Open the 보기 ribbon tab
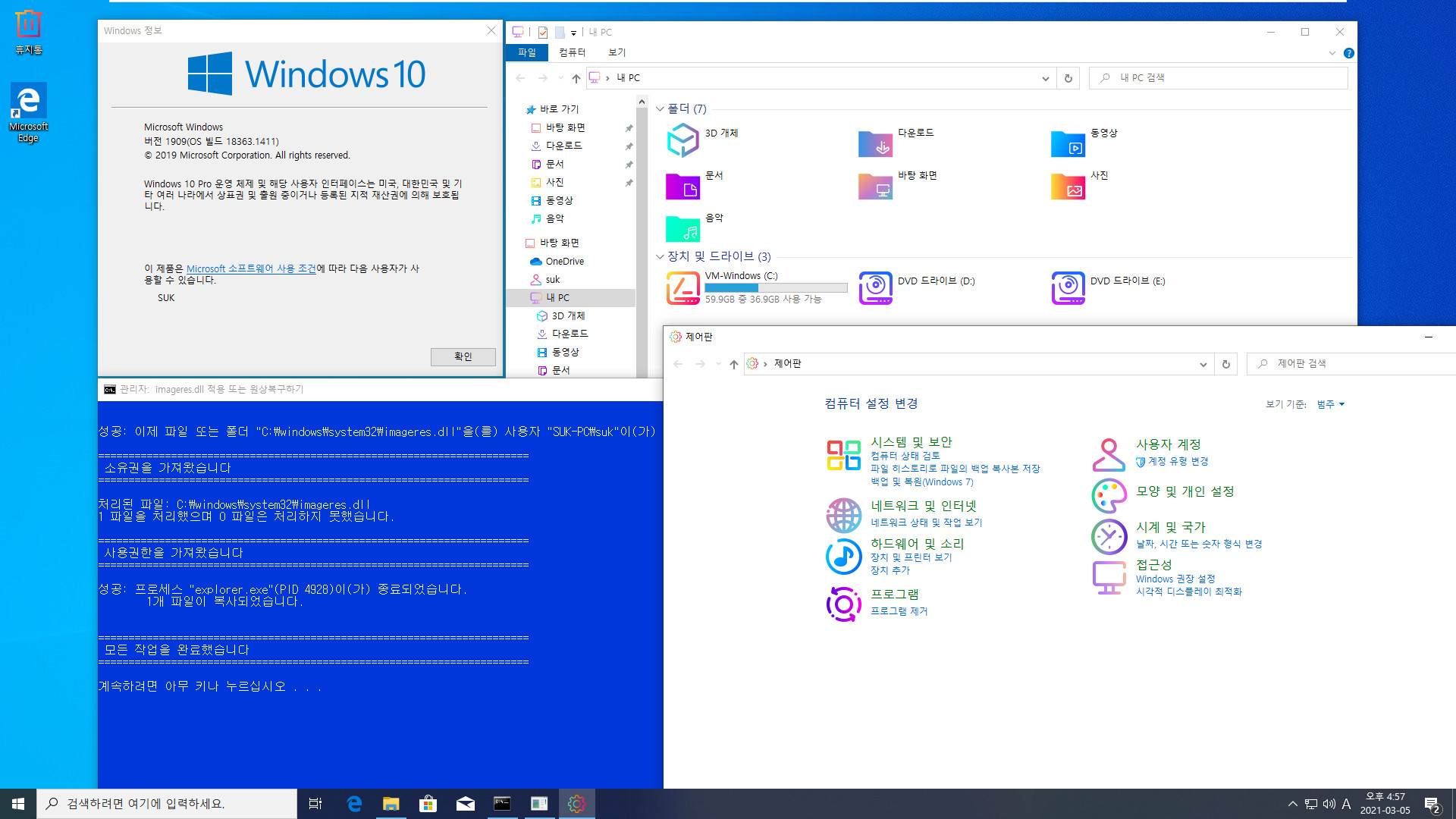Viewport: 1456px width, 819px height. coord(617,52)
